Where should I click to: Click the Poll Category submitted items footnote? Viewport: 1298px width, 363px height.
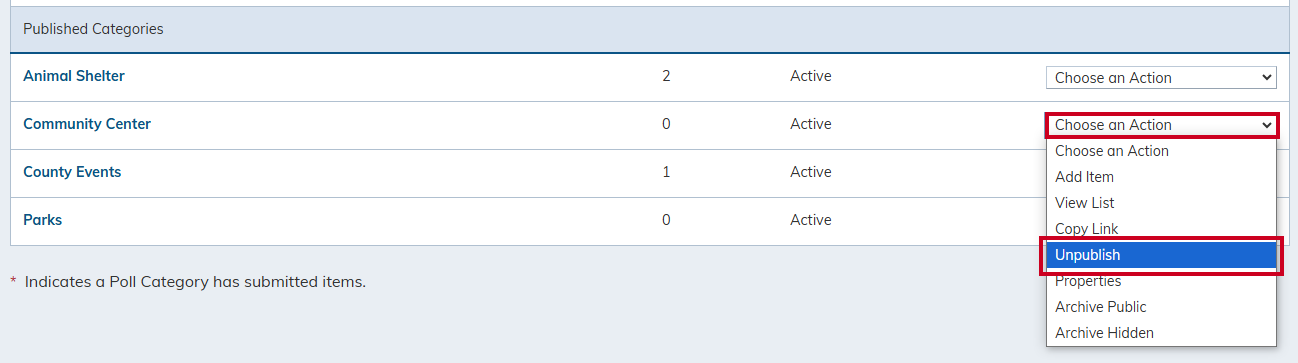pos(188,282)
